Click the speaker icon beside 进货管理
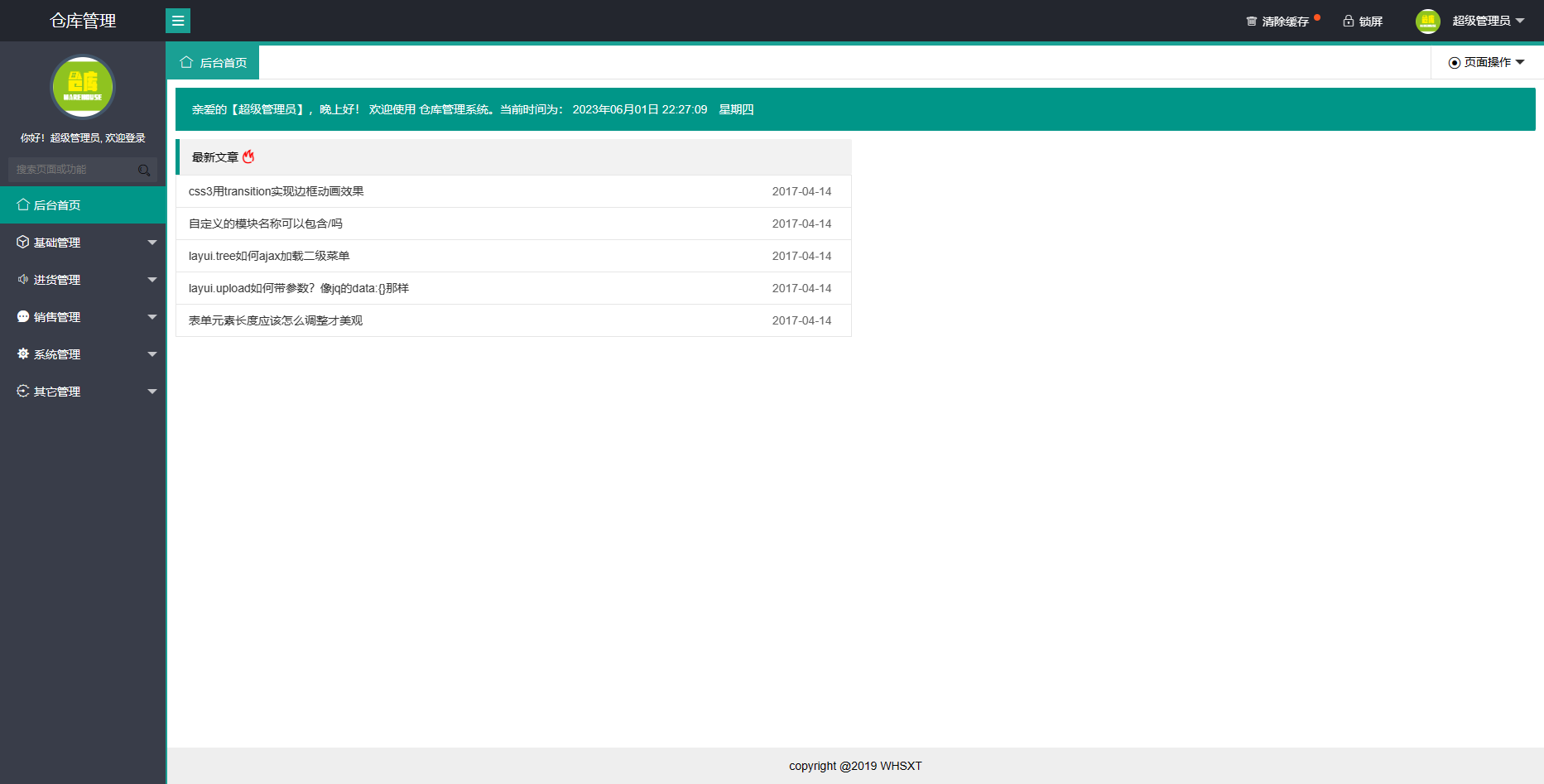The height and width of the screenshot is (784, 1544). 23,280
